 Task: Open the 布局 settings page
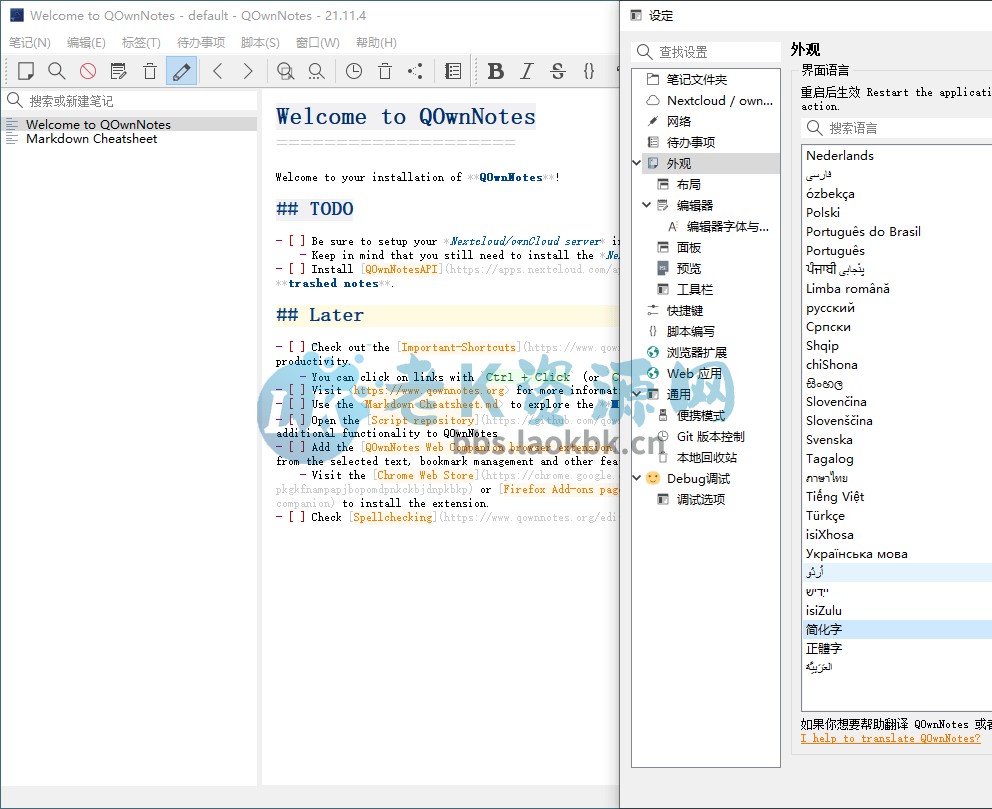coord(688,184)
